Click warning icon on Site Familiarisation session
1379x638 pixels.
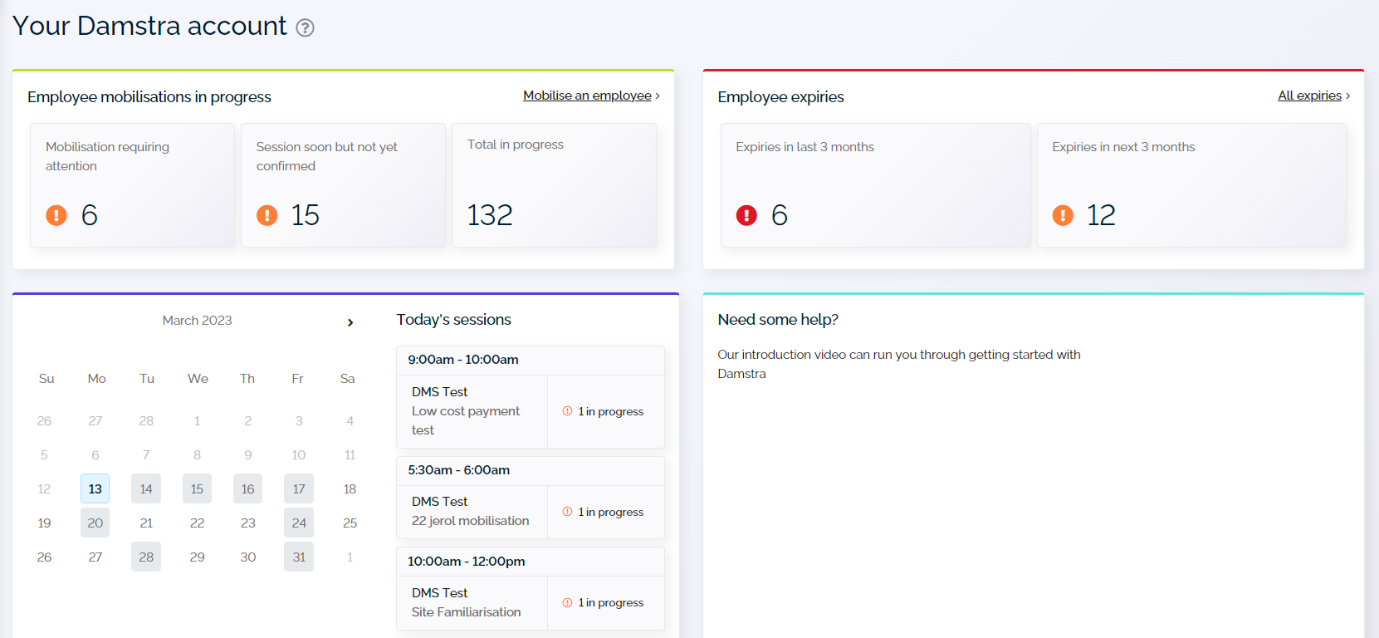pos(567,603)
